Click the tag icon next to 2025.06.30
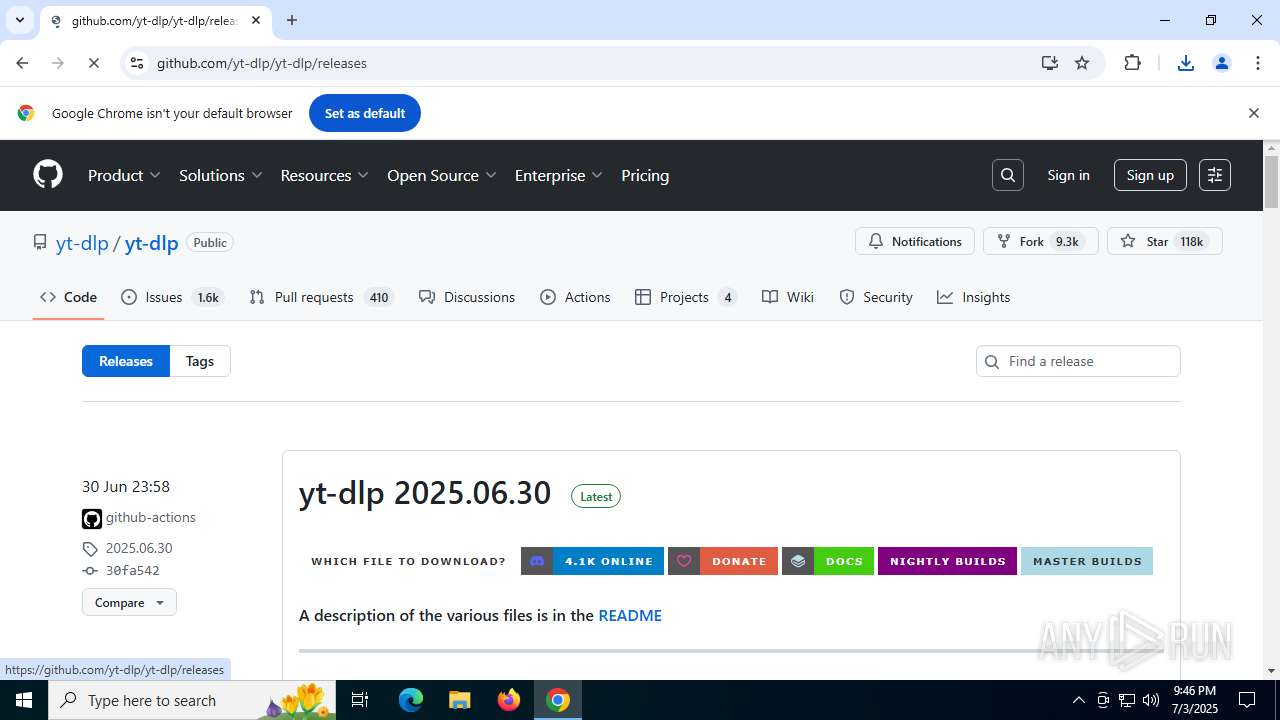Image resolution: width=1280 pixels, height=720 pixels. [90, 549]
